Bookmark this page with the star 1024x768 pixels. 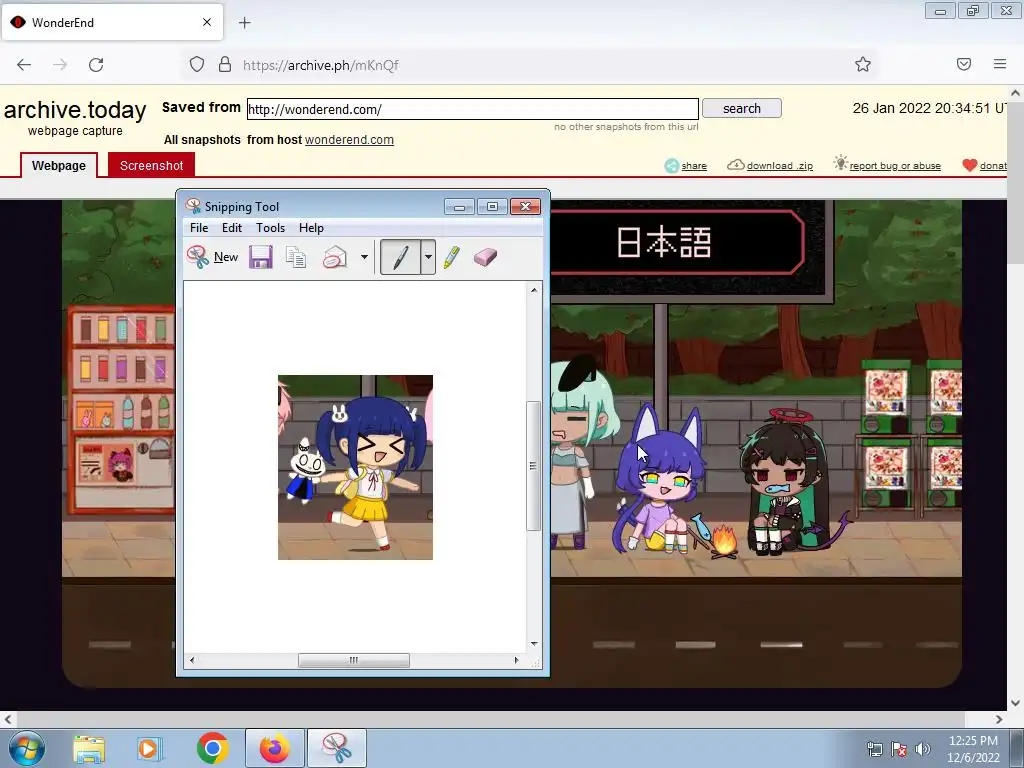[x=863, y=64]
